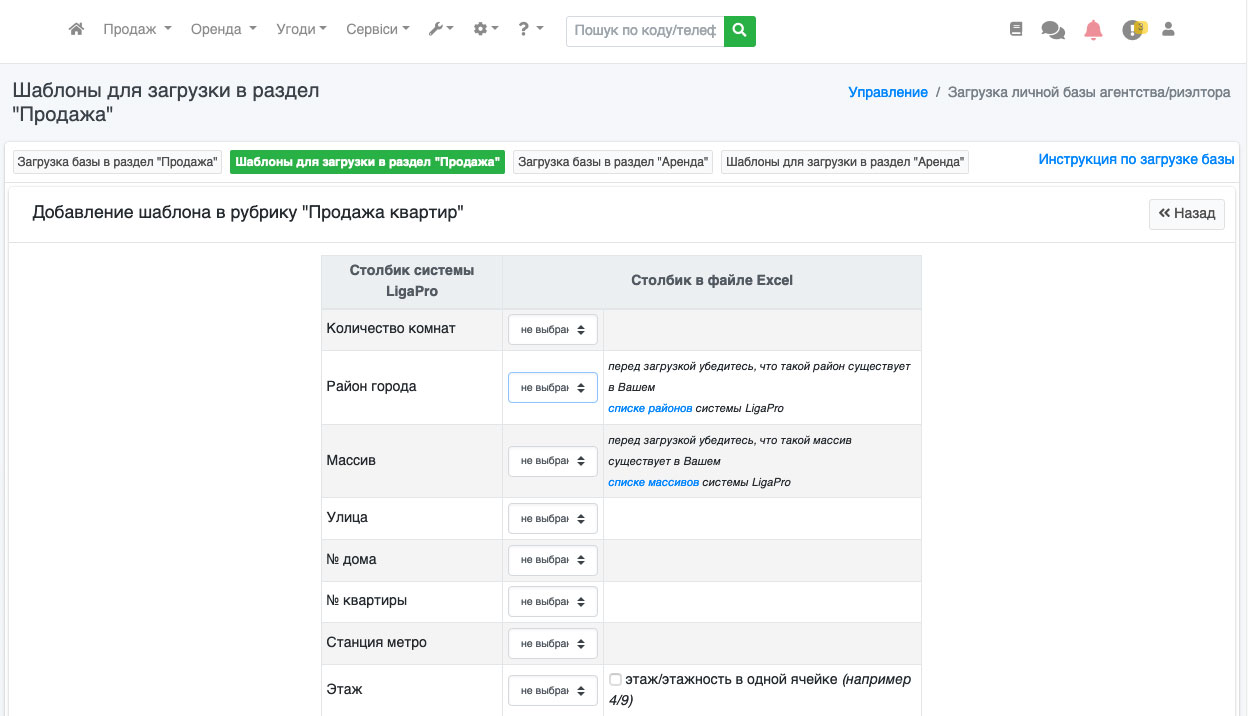Expand the Количество комнат column dropdown
The height and width of the screenshot is (716, 1248).
(x=553, y=330)
